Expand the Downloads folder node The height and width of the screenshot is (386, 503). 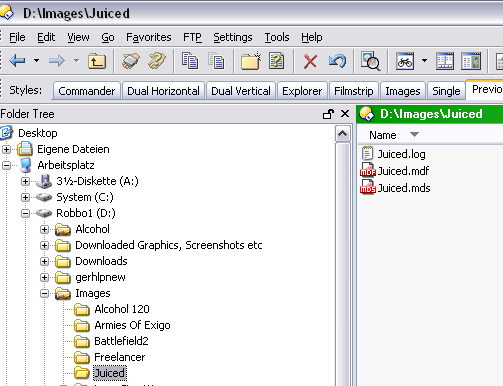[44, 261]
